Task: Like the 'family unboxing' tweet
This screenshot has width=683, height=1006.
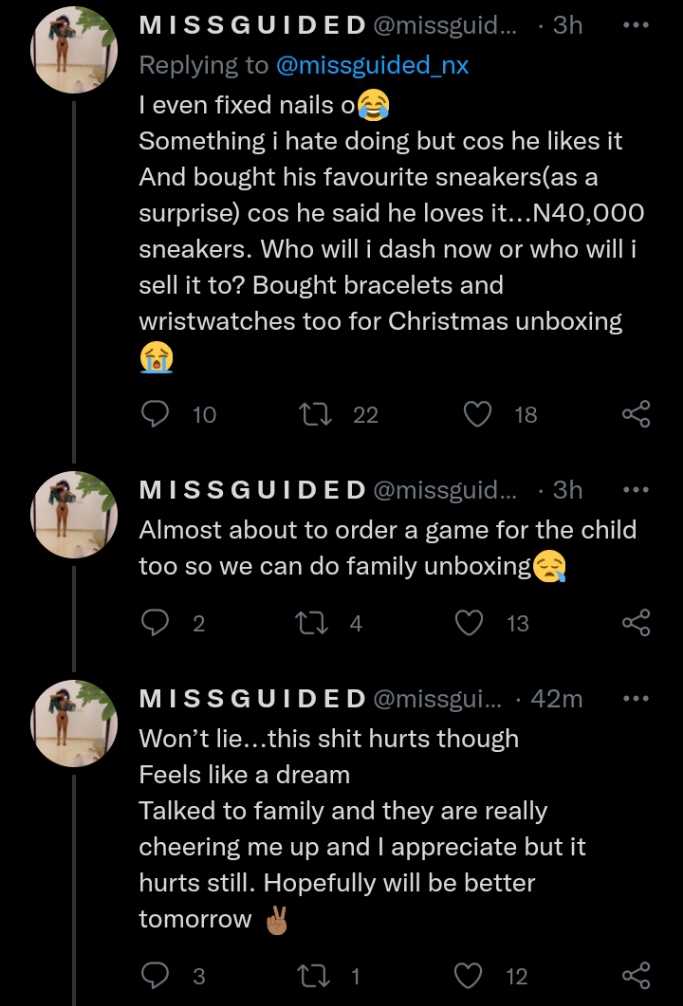Action: [470, 623]
